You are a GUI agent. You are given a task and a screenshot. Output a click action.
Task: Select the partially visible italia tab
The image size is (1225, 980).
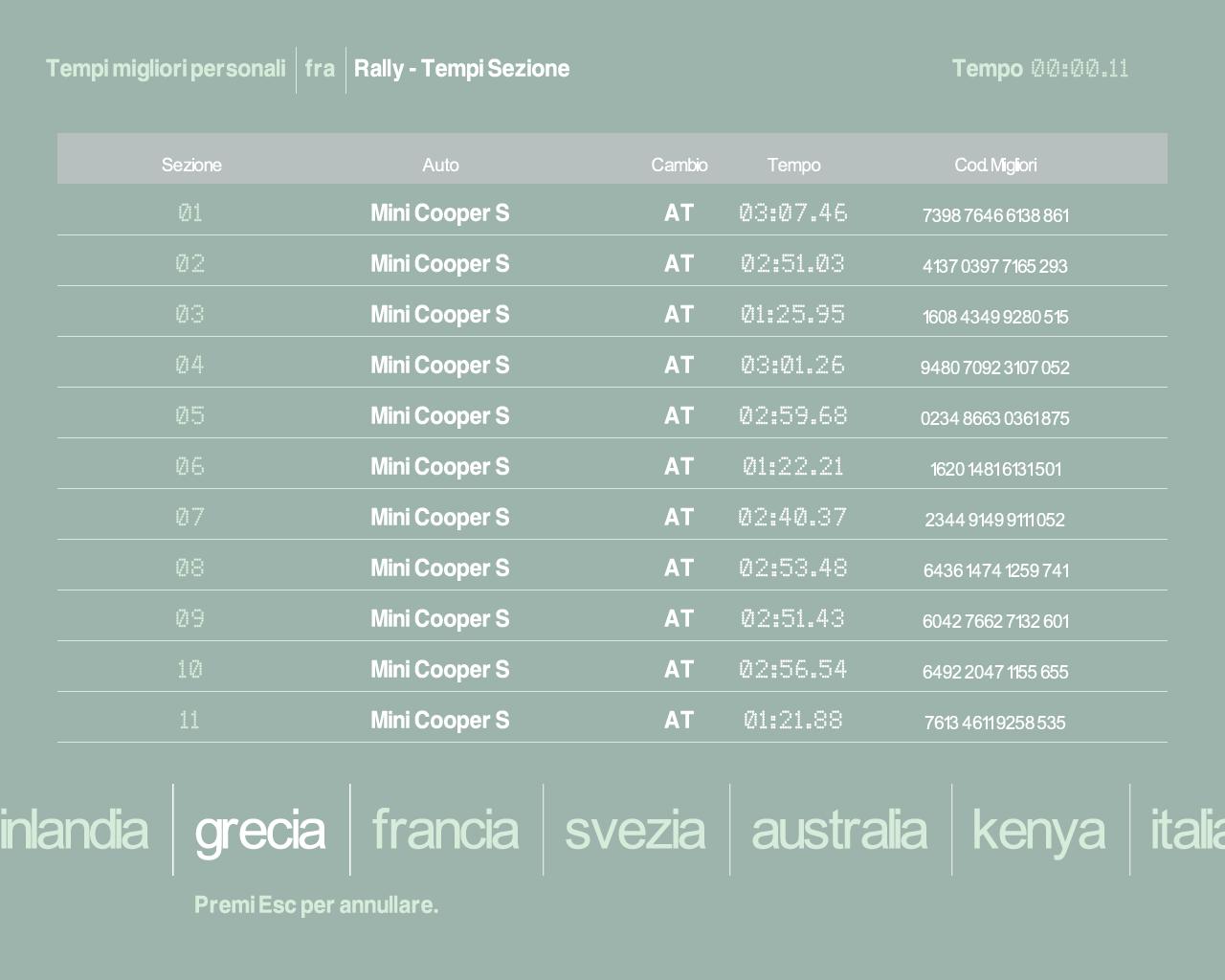(1187, 830)
